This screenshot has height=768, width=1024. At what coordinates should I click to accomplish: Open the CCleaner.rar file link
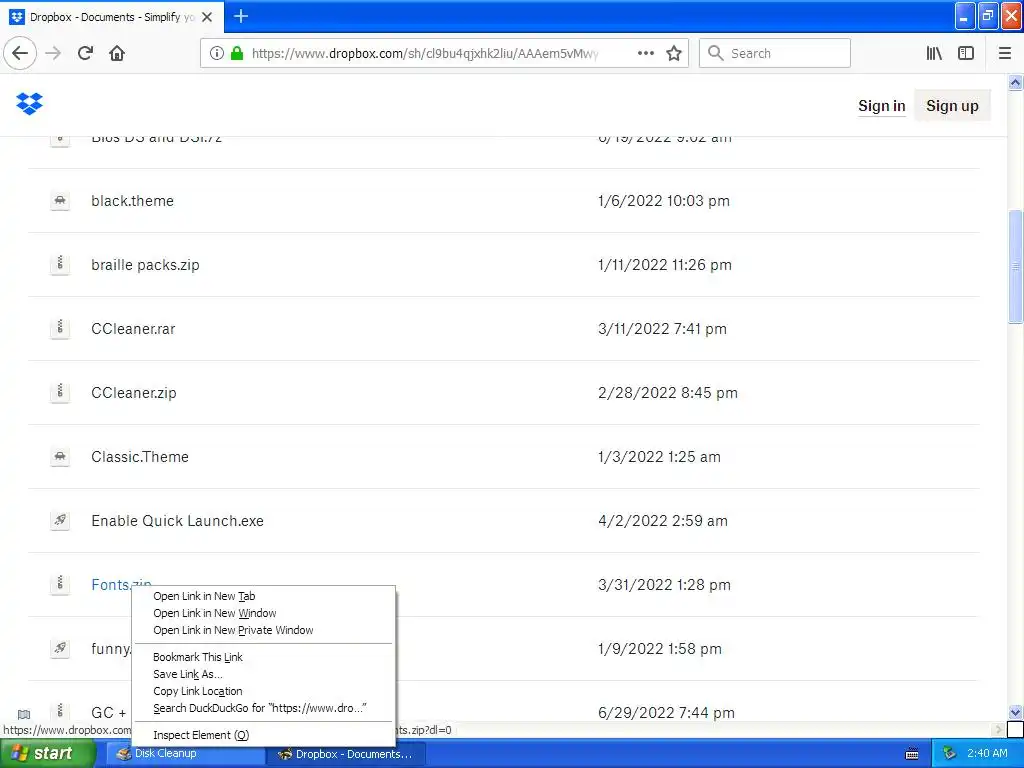[x=133, y=328]
